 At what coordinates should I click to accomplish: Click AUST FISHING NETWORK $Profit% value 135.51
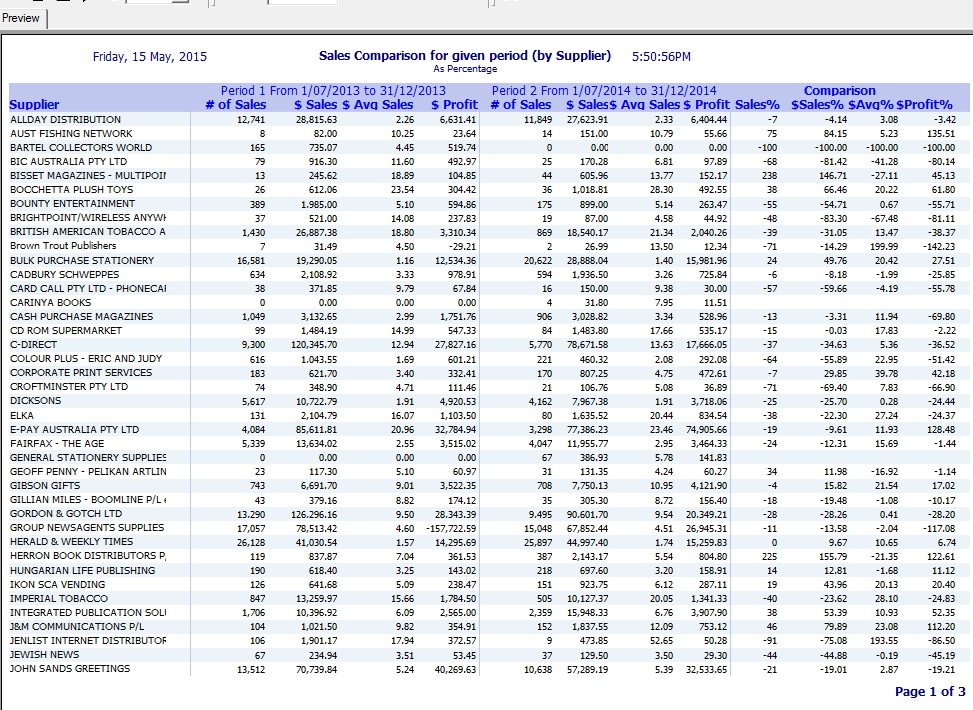[941, 134]
